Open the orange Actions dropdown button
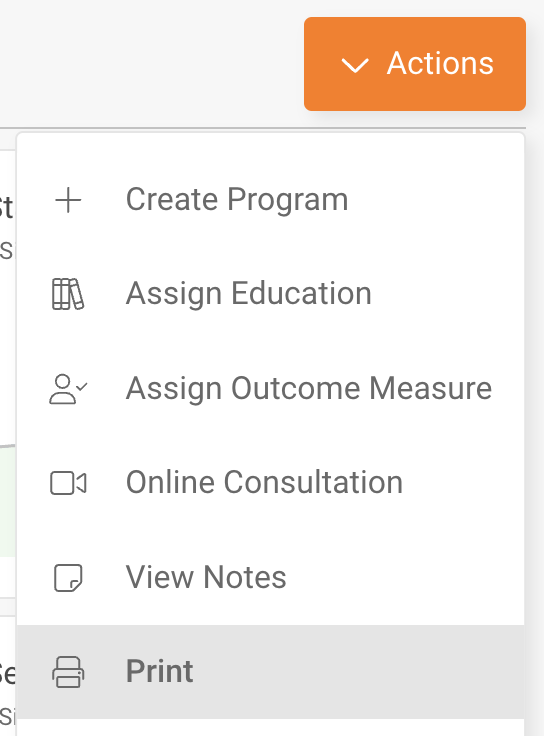 415,64
